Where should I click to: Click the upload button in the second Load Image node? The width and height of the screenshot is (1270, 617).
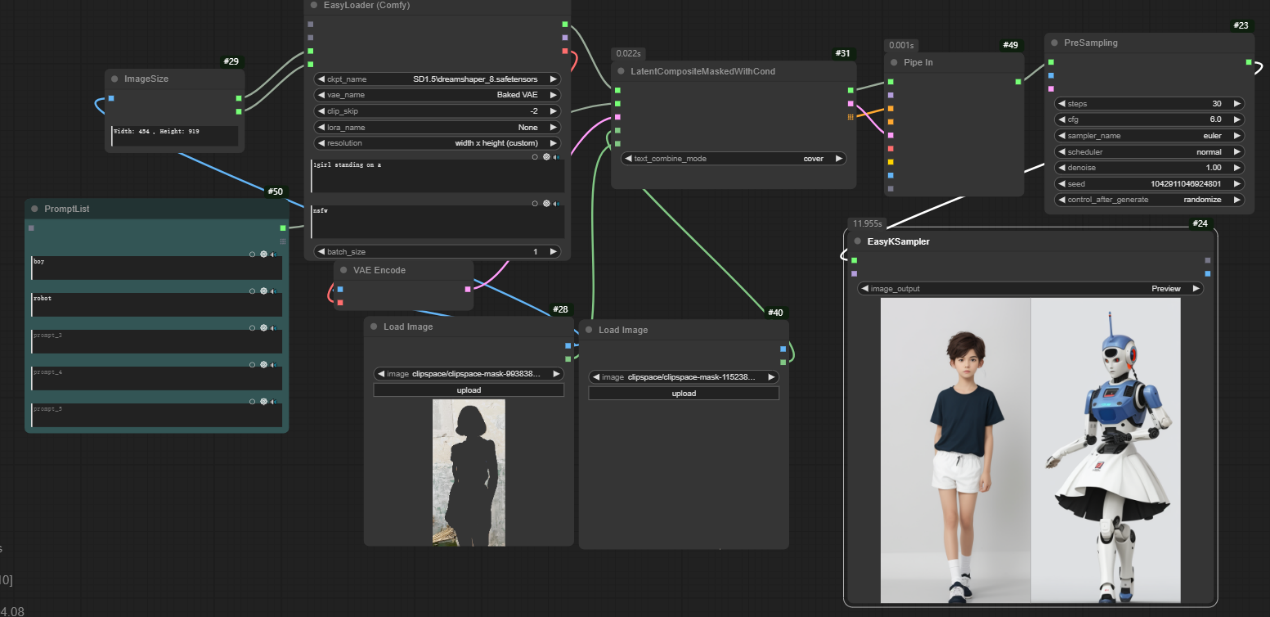(x=683, y=394)
